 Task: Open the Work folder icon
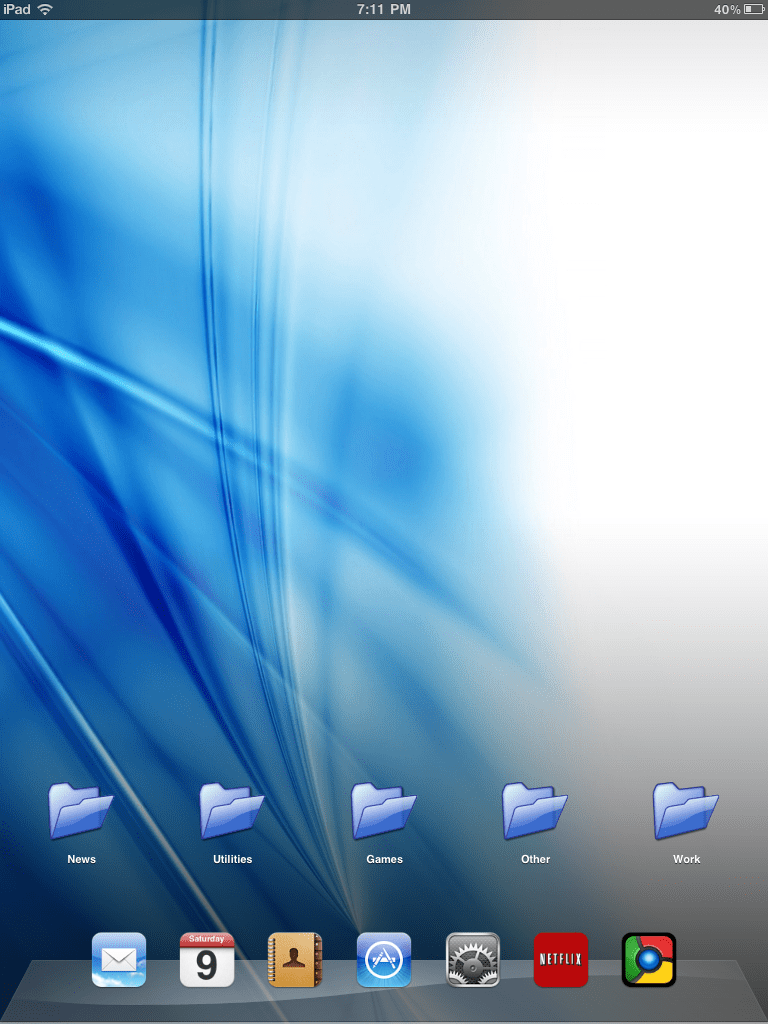686,810
